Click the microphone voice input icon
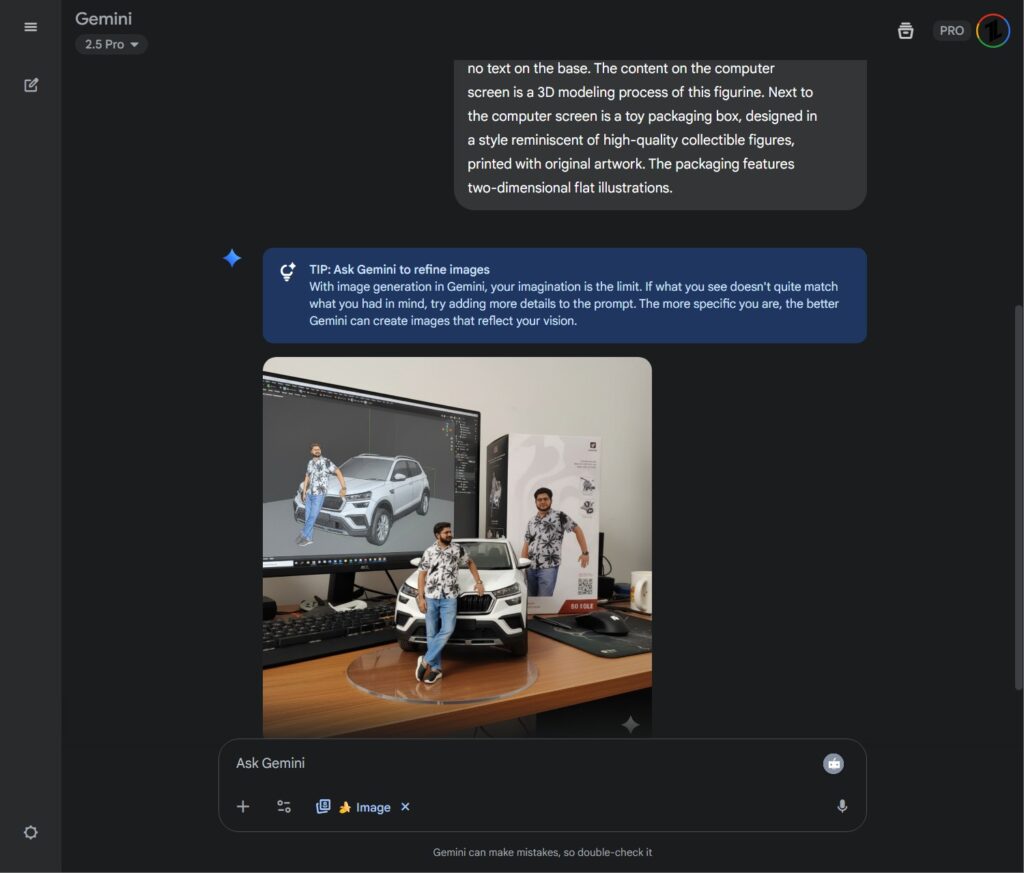1024x873 pixels. tap(842, 806)
